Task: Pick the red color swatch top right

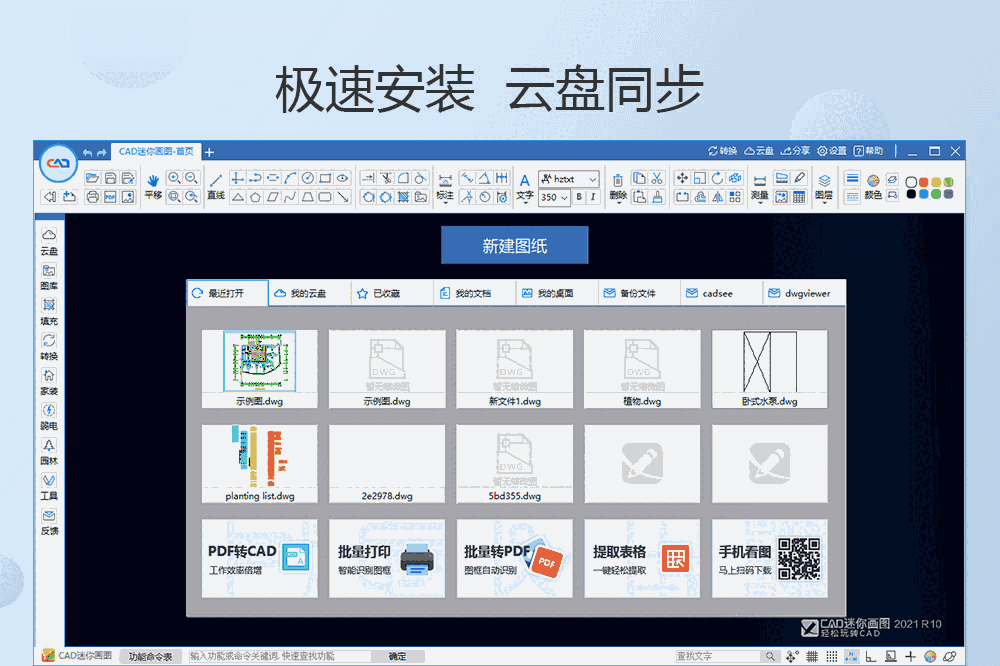Action: 923,182
